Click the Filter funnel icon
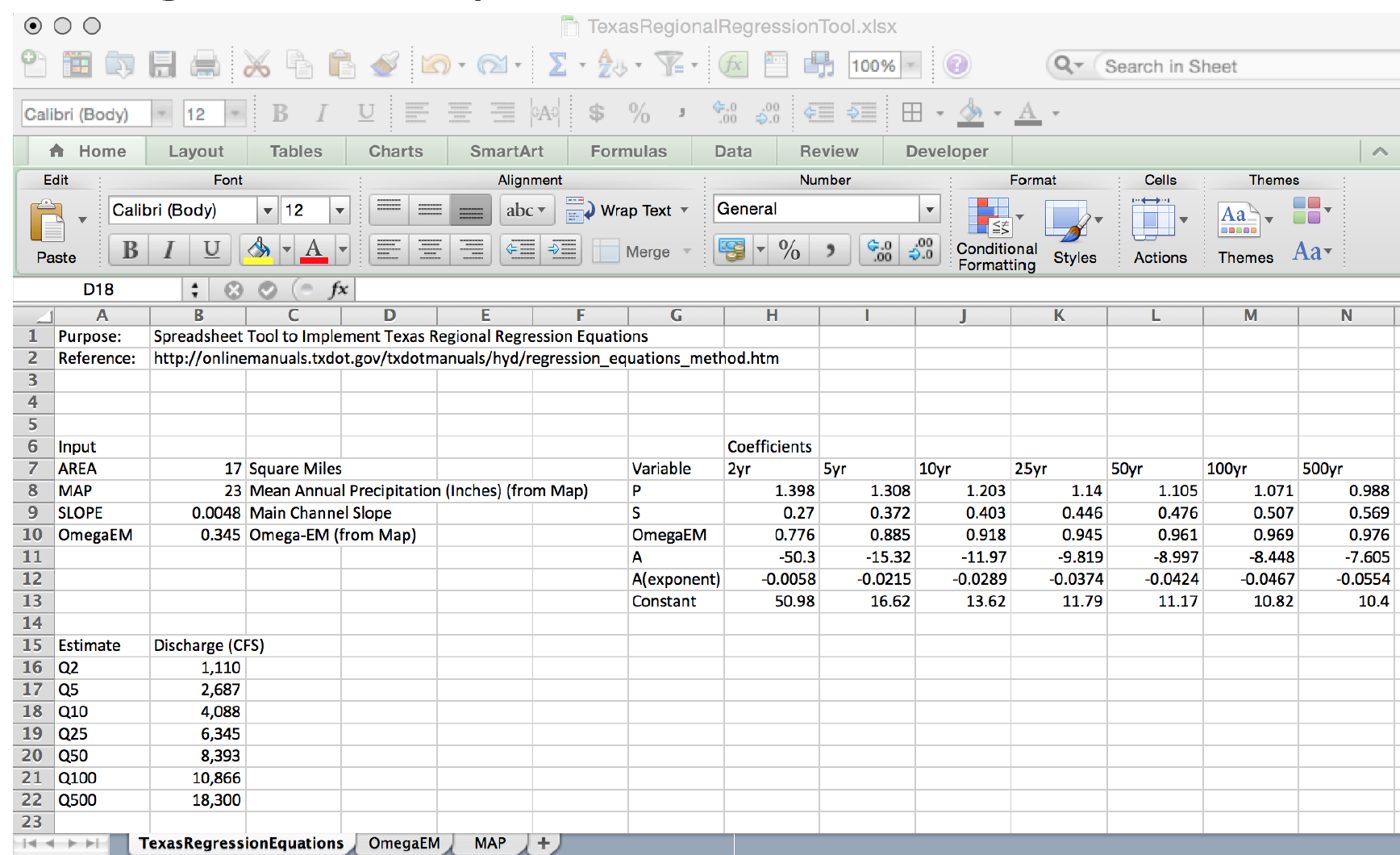Image resolution: width=1400 pixels, height=855 pixels. [x=669, y=65]
